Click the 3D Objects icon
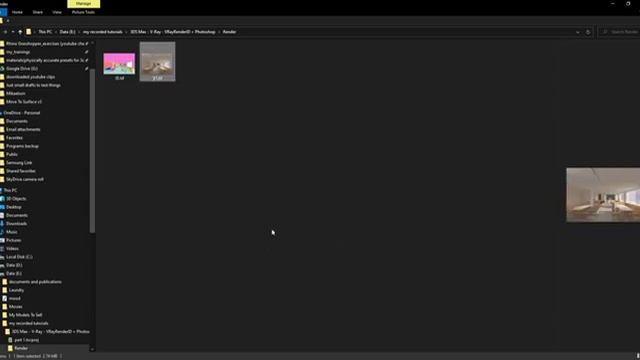Screen dimensions: 640x360 2,199
